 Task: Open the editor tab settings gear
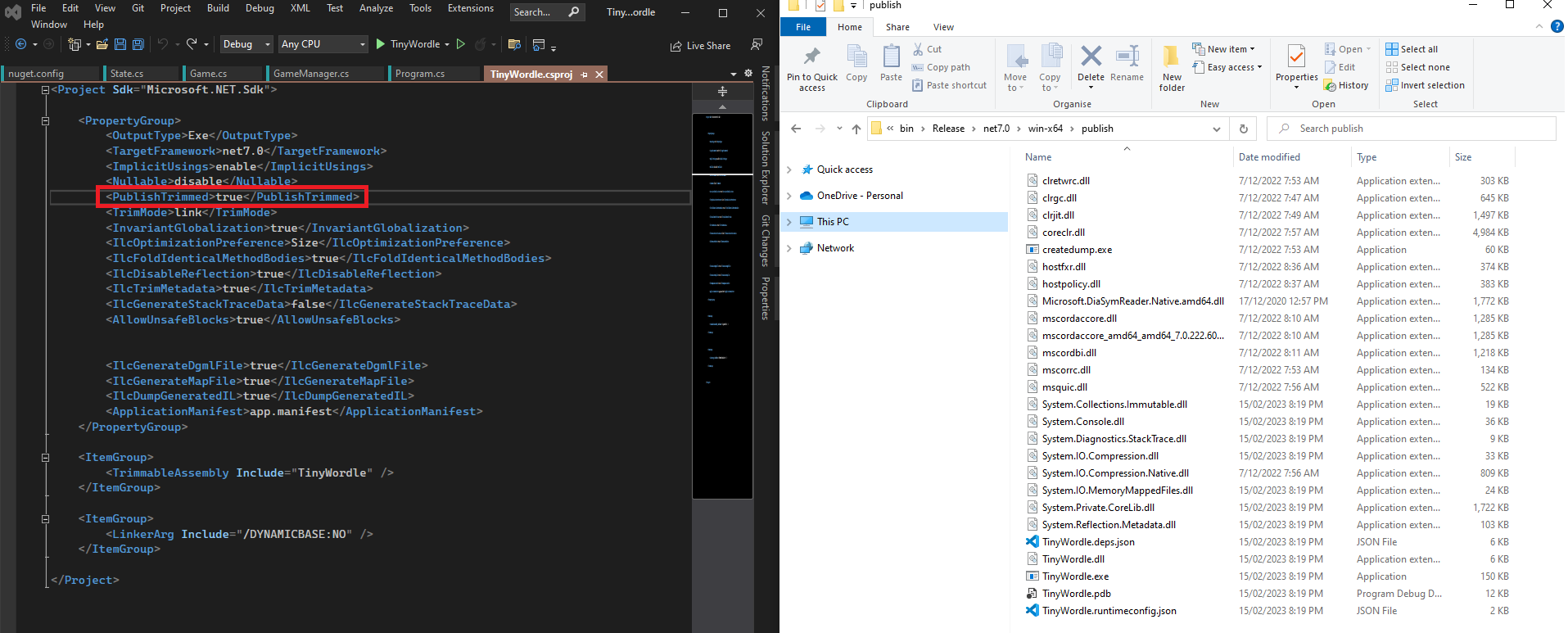click(x=748, y=74)
